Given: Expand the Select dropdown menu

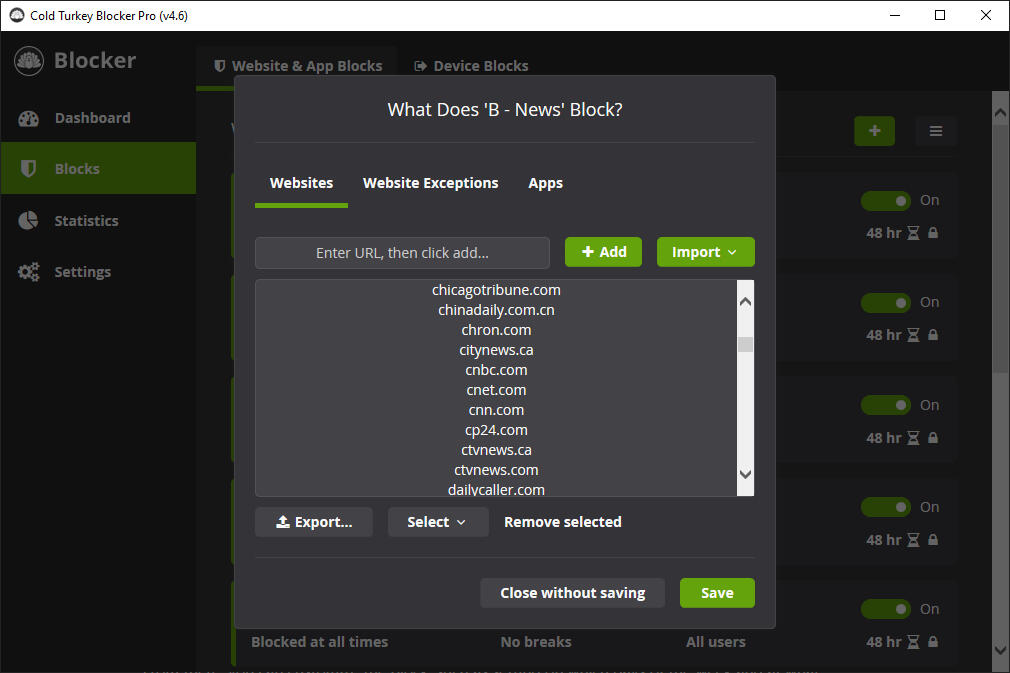Looking at the screenshot, I should 438,522.
